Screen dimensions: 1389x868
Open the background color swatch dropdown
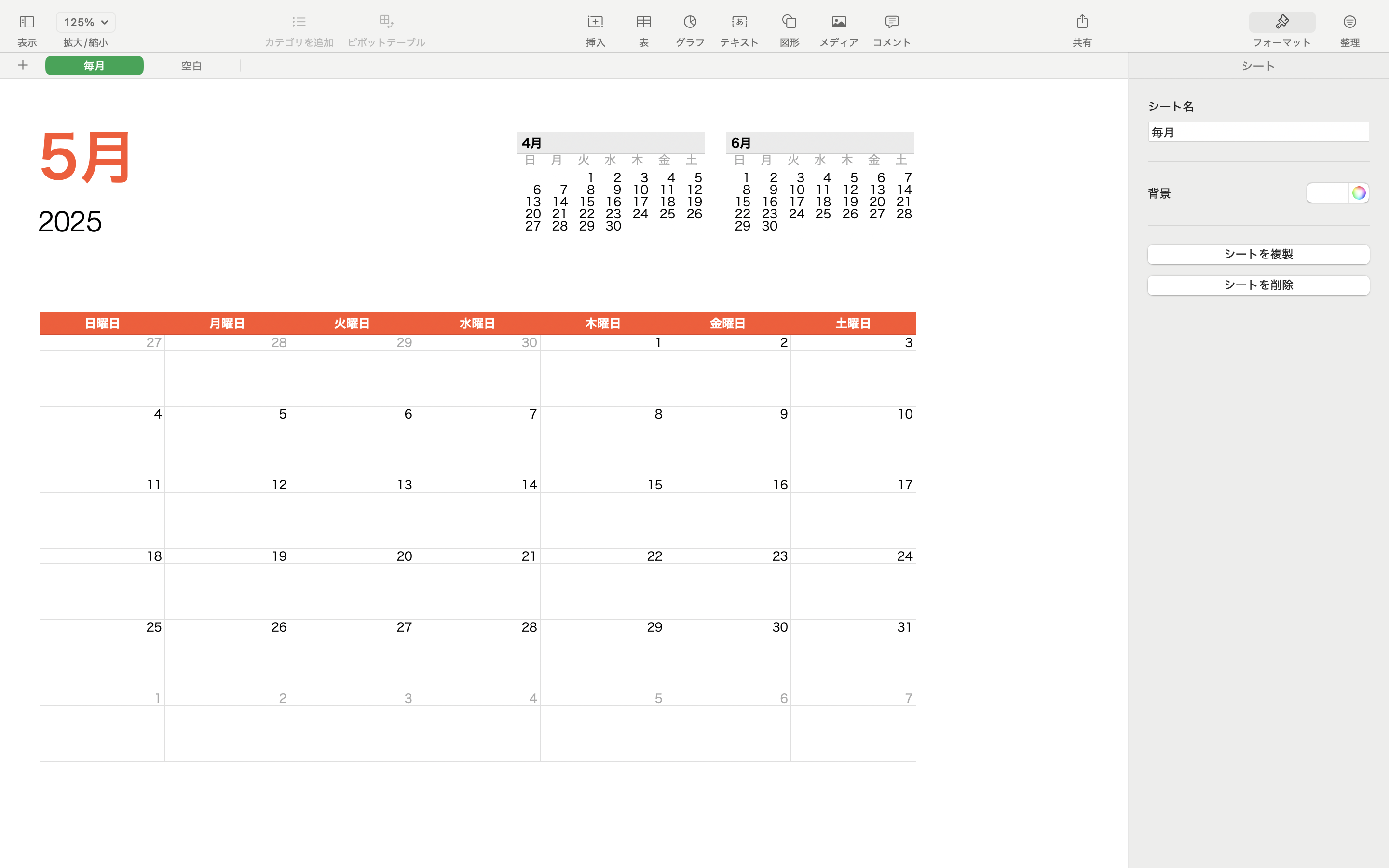click(x=1328, y=193)
